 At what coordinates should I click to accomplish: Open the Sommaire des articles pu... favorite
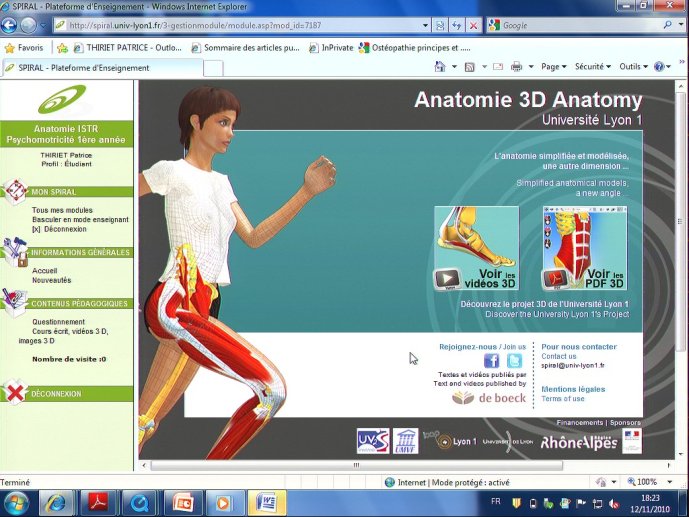coord(246,48)
